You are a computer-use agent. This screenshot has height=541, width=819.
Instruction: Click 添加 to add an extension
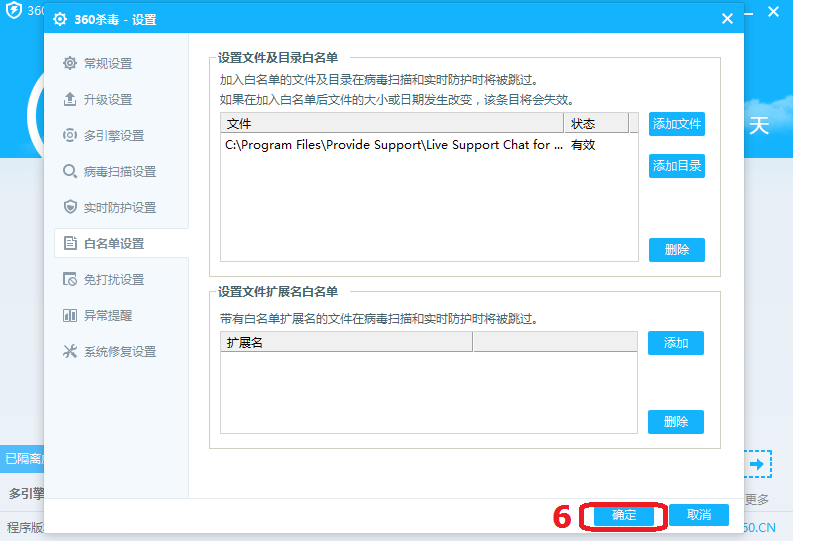pos(675,343)
